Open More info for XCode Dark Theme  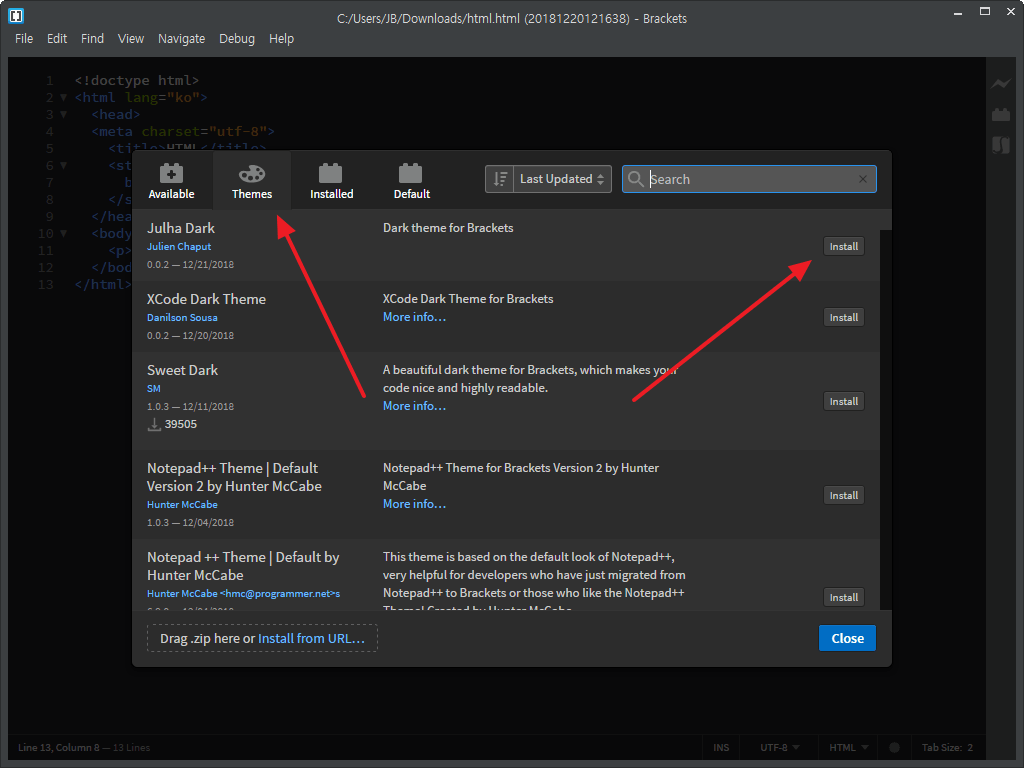415,317
